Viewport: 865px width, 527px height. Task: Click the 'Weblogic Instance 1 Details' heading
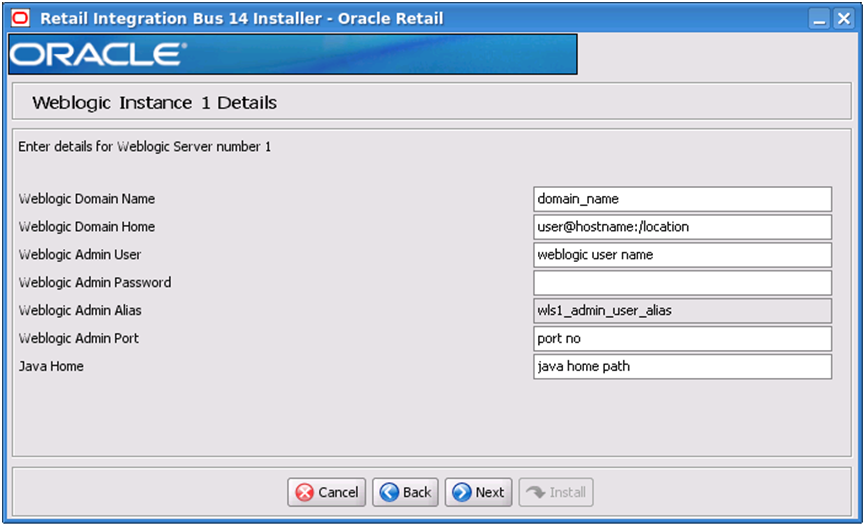click(x=154, y=103)
